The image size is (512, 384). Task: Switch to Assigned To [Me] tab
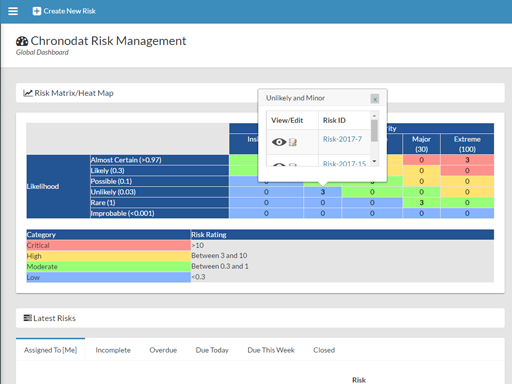[50, 350]
